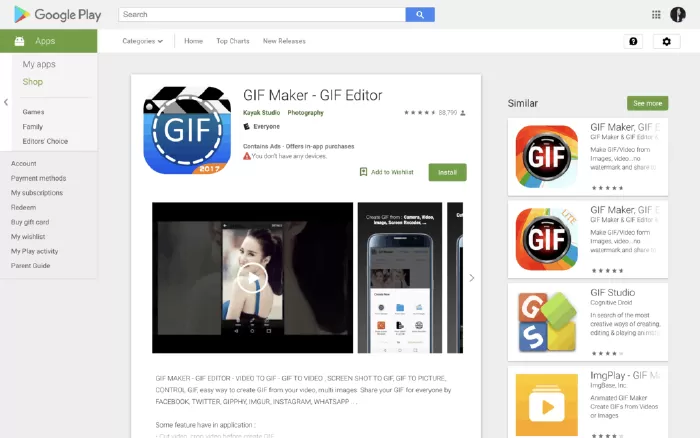Open the account profile avatar

677,15
